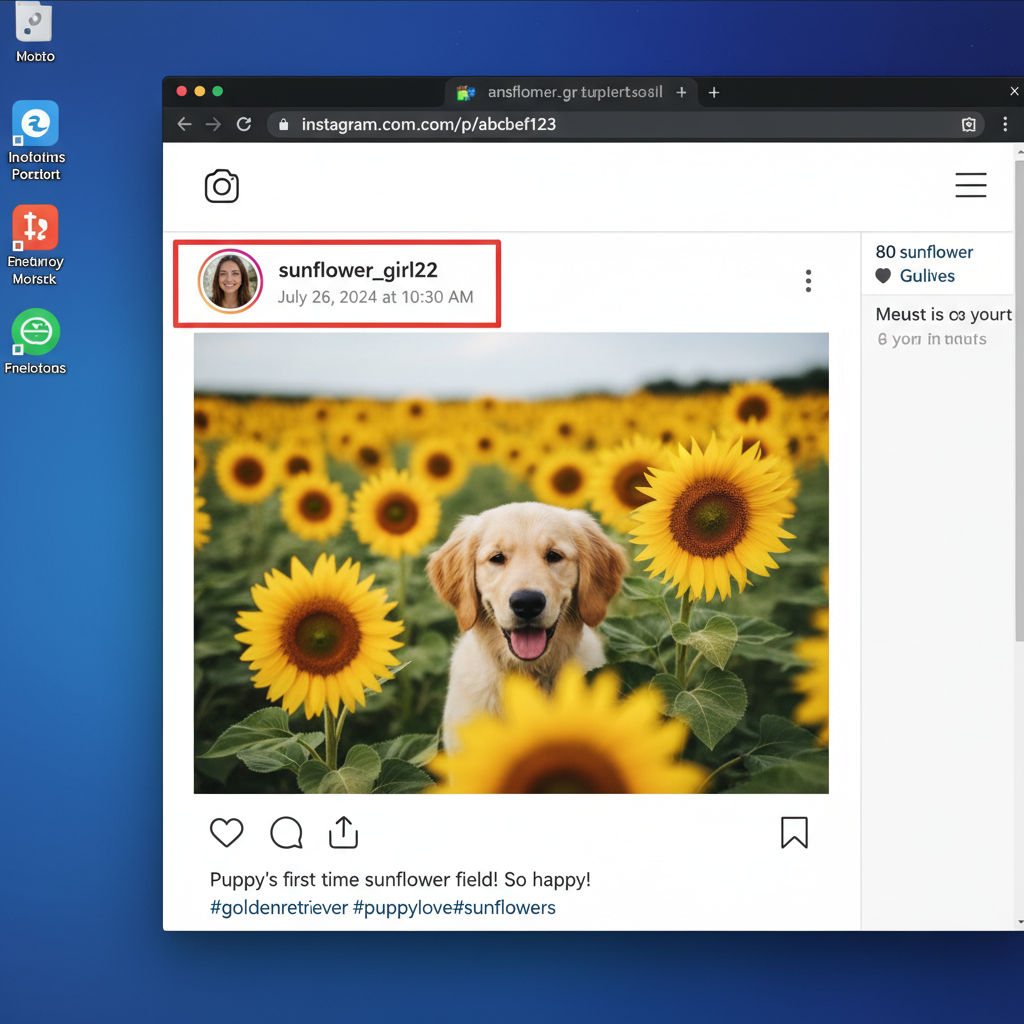Click the #sunflowers hashtag
This screenshot has width=1024, height=1024.
[504, 908]
